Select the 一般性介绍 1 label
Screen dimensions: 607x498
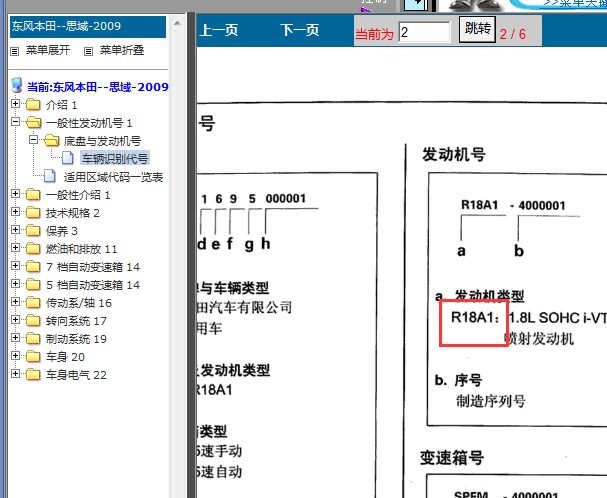click(78, 195)
